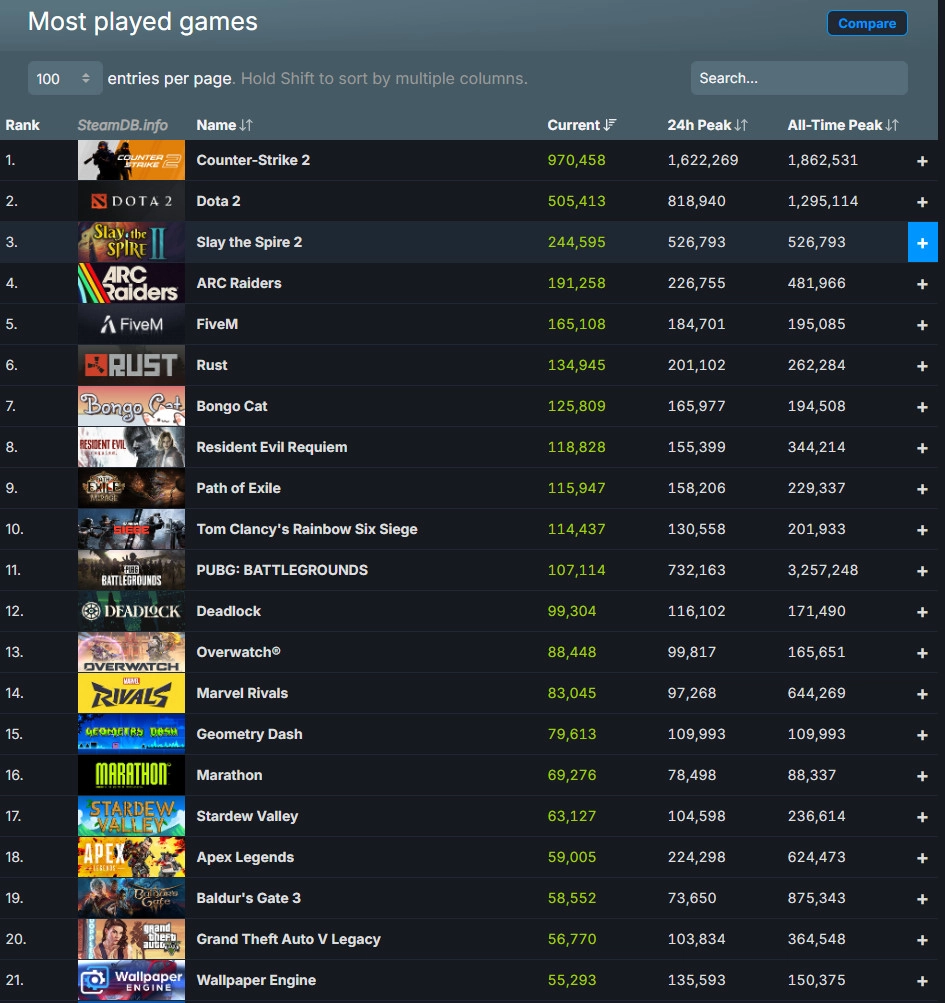Click the plus icon for Baldur's Gate 3
This screenshot has height=1003, width=945.
[922, 899]
